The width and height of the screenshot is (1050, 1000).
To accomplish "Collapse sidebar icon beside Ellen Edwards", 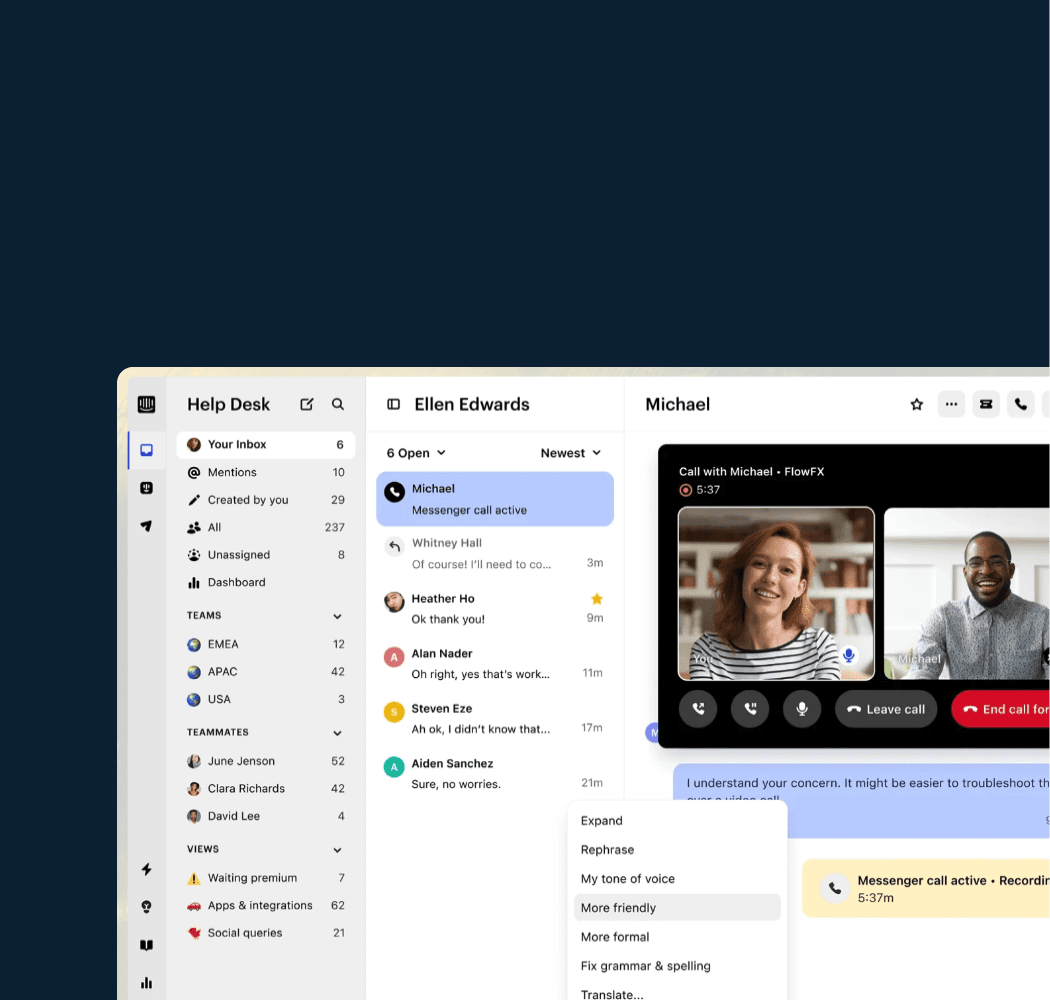I will [394, 405].
